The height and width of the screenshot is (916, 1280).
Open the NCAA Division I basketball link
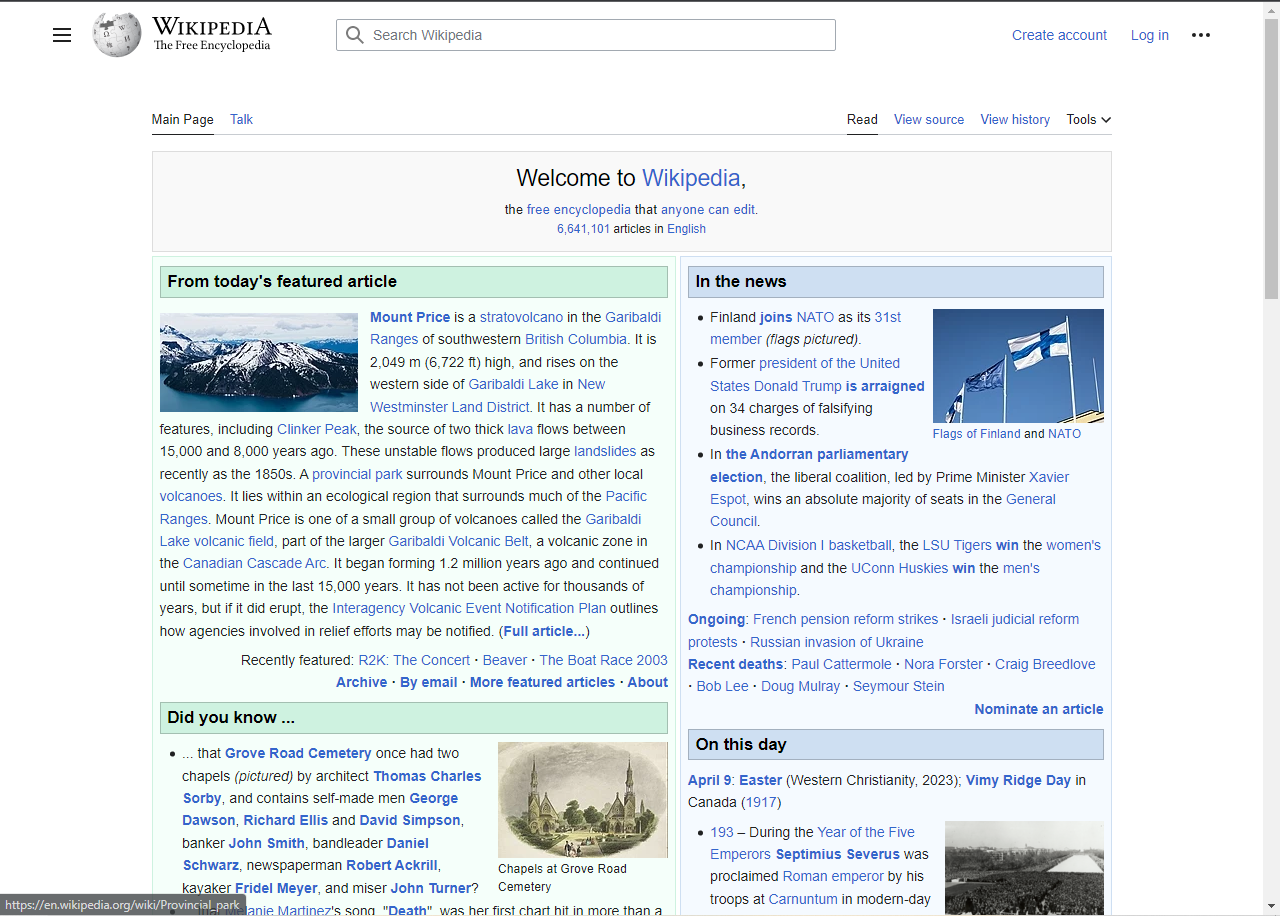point(808,545)
